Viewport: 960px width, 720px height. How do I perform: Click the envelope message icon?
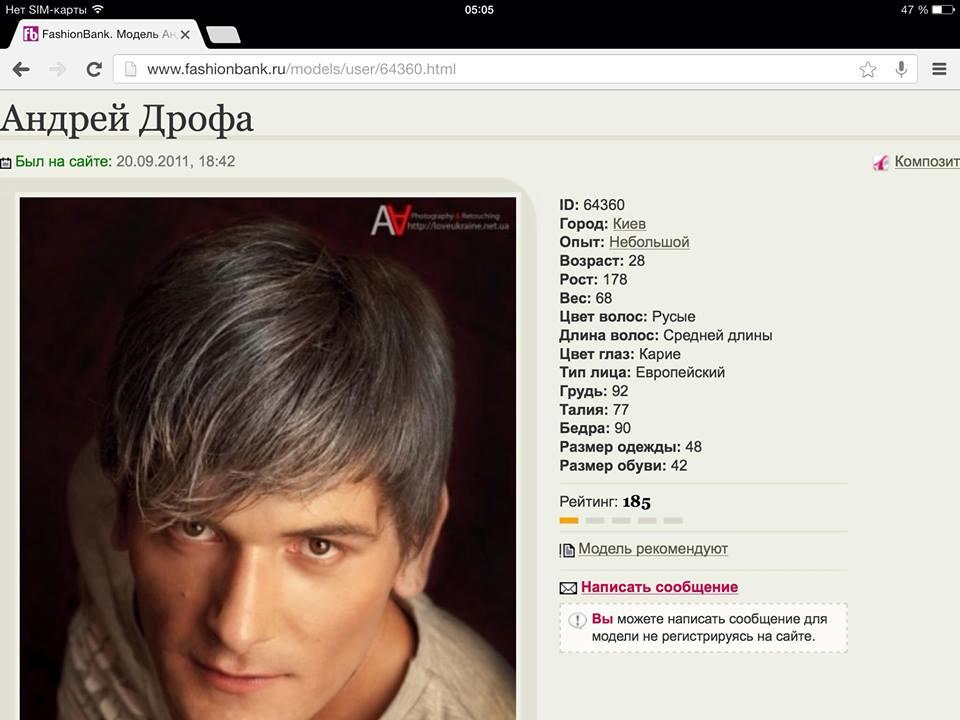point(568,588)
